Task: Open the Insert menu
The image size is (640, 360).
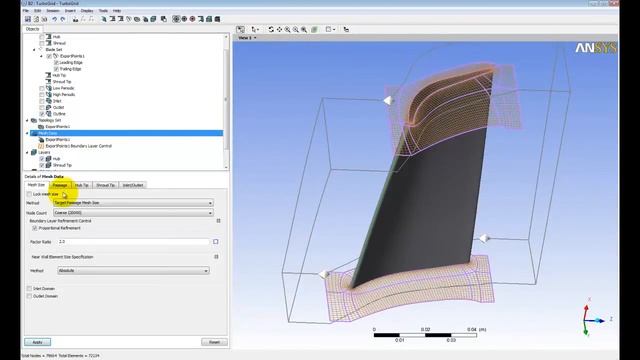Action: pos(70,11)
